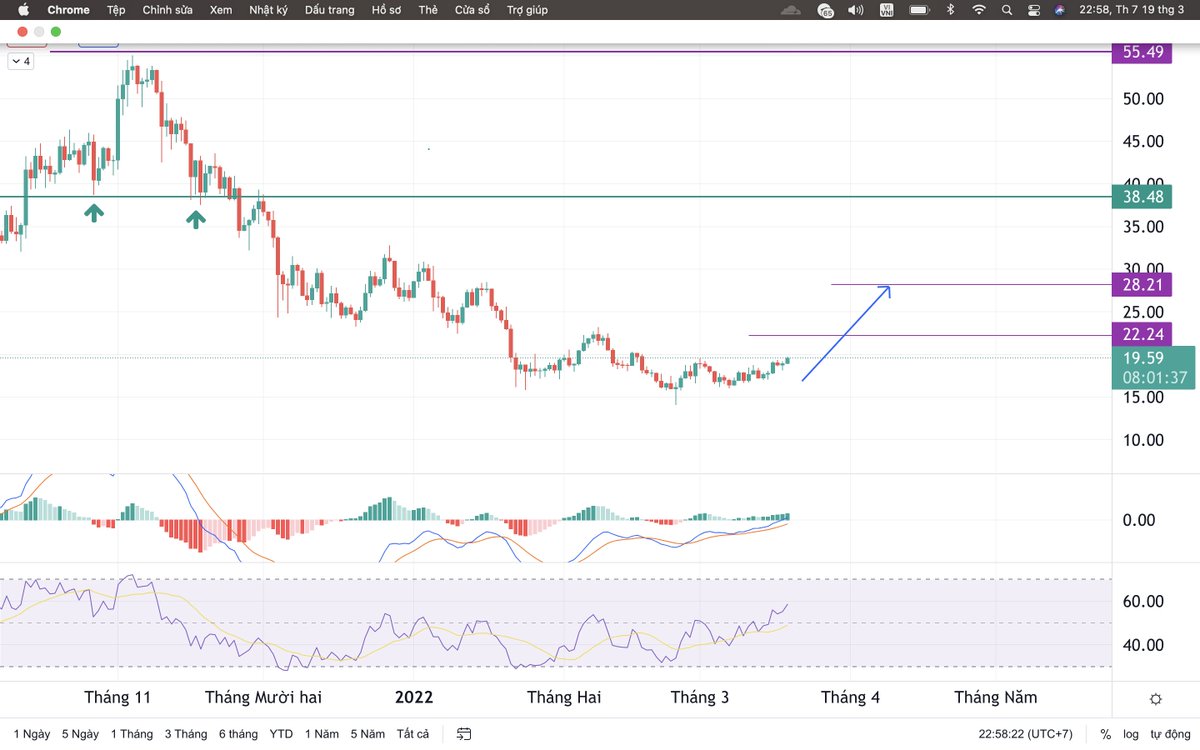Click the Tháng 4 axis label
Image resolution: width=1200 pixels, height=750 pixels.
[850, 697]
